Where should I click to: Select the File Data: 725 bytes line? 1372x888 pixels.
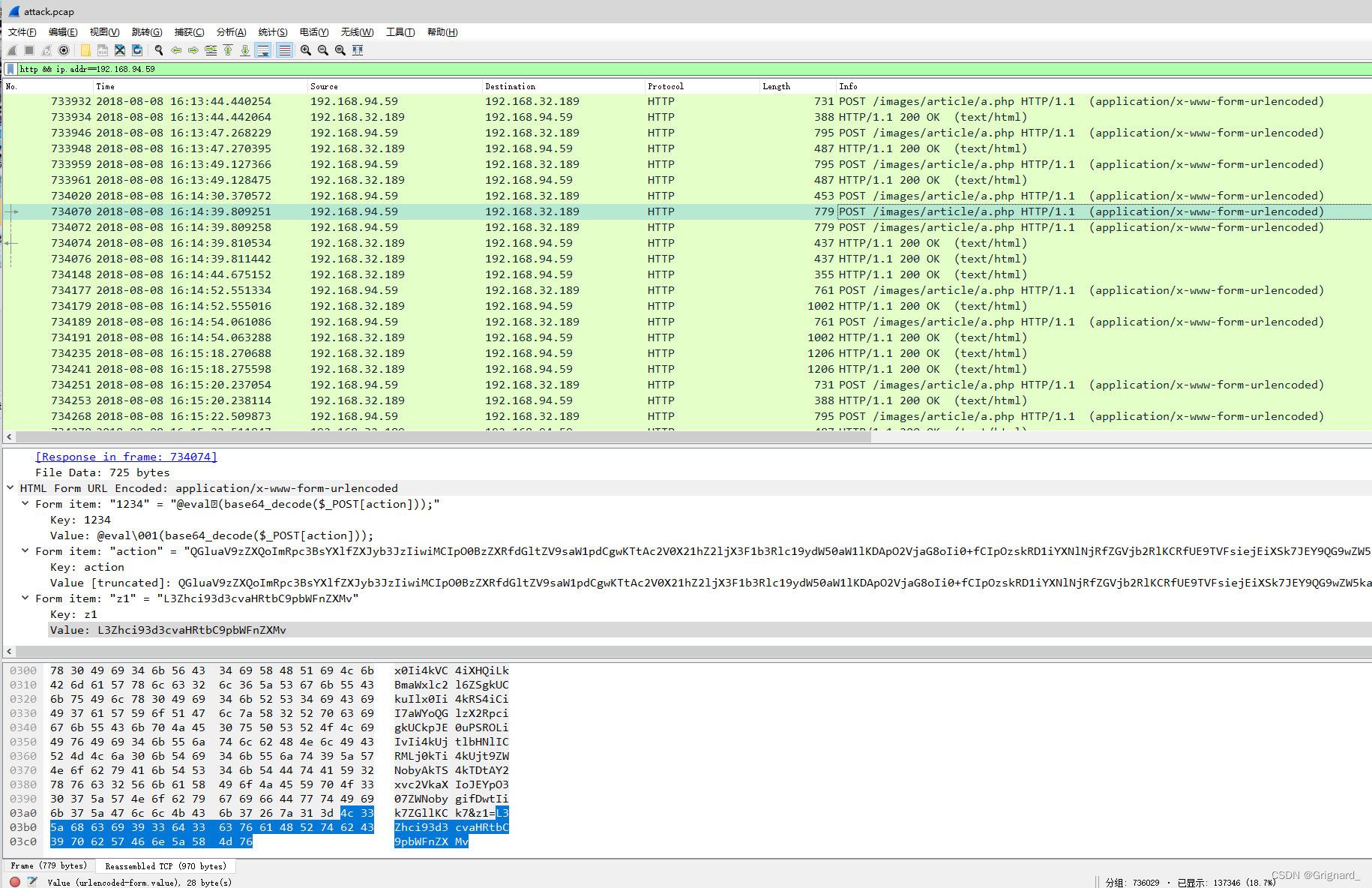click(103, 472)
